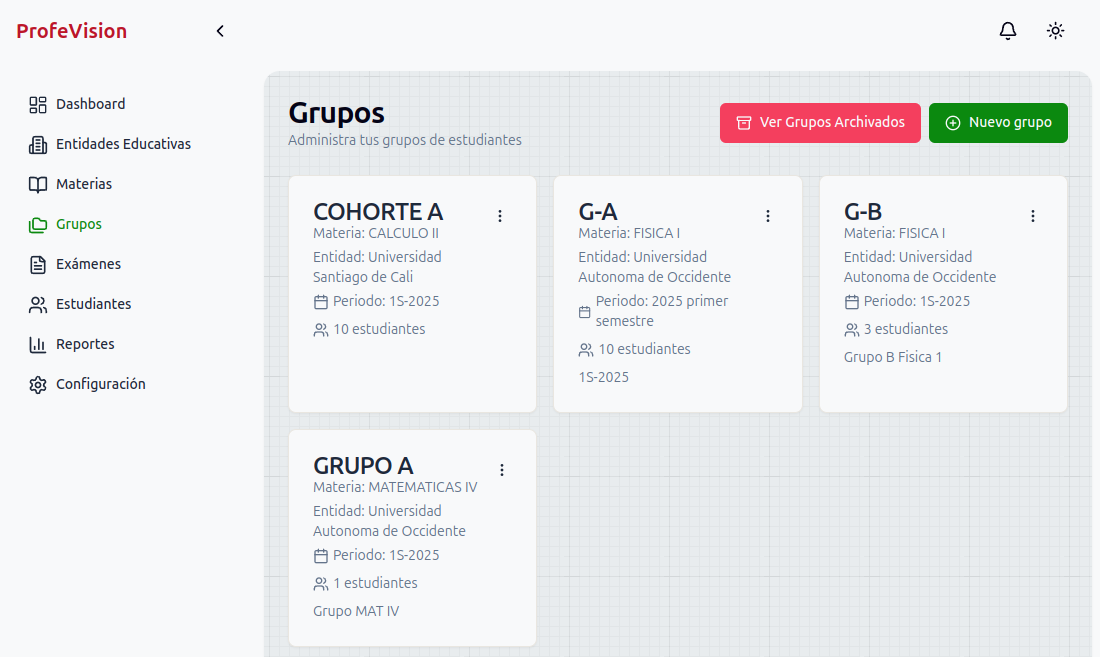The width and height of the screenshot is (1100, 657).
Task: Click calendar icon in COHORTE A card
Action: tap(321, 302)
